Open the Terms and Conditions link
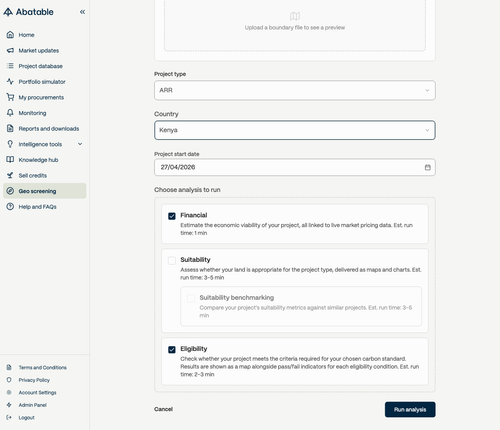The height and width of the screenshot is (430, 500). click(x=42, y=367)
